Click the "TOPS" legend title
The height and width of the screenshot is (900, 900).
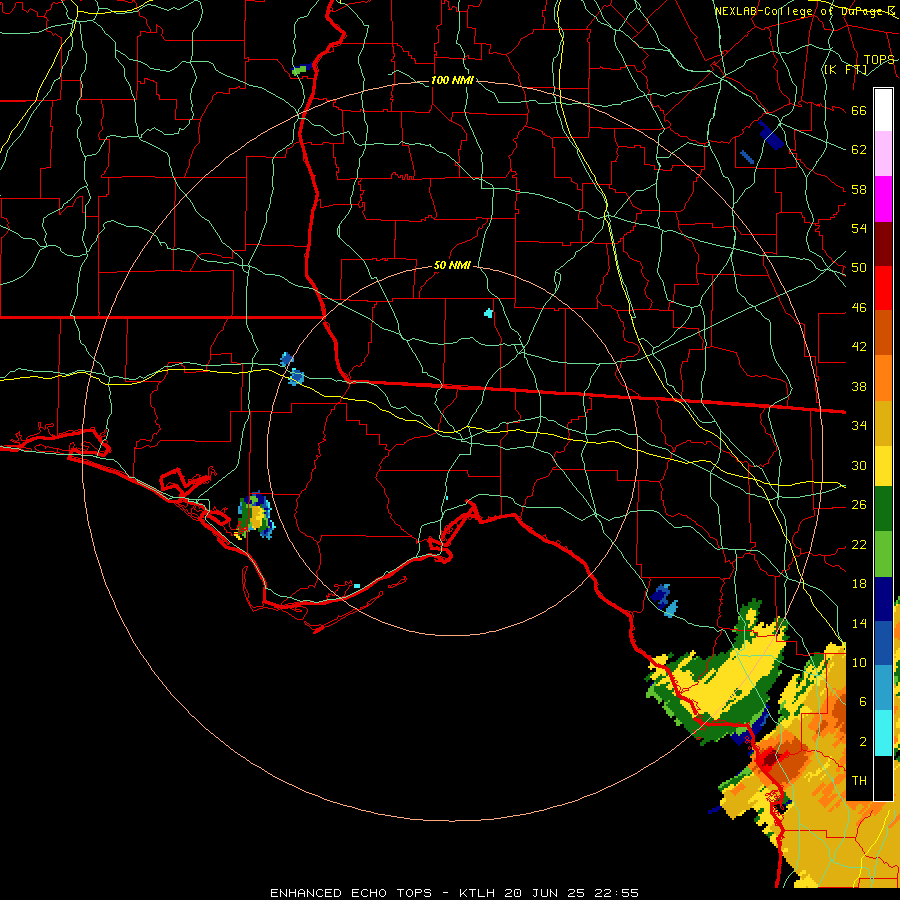click(879, 60)
